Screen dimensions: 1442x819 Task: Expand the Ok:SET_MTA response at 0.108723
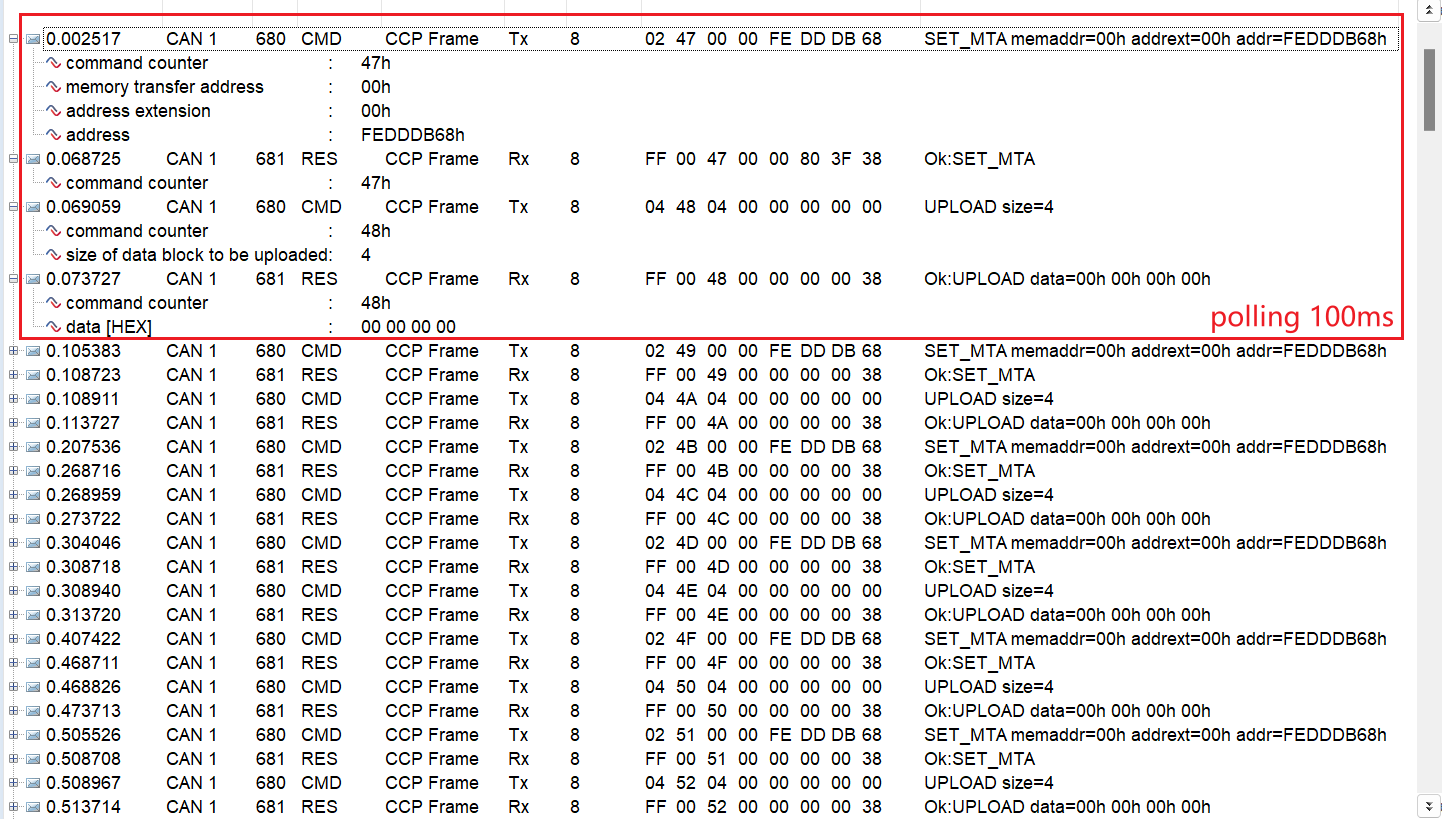click(11, 374)
